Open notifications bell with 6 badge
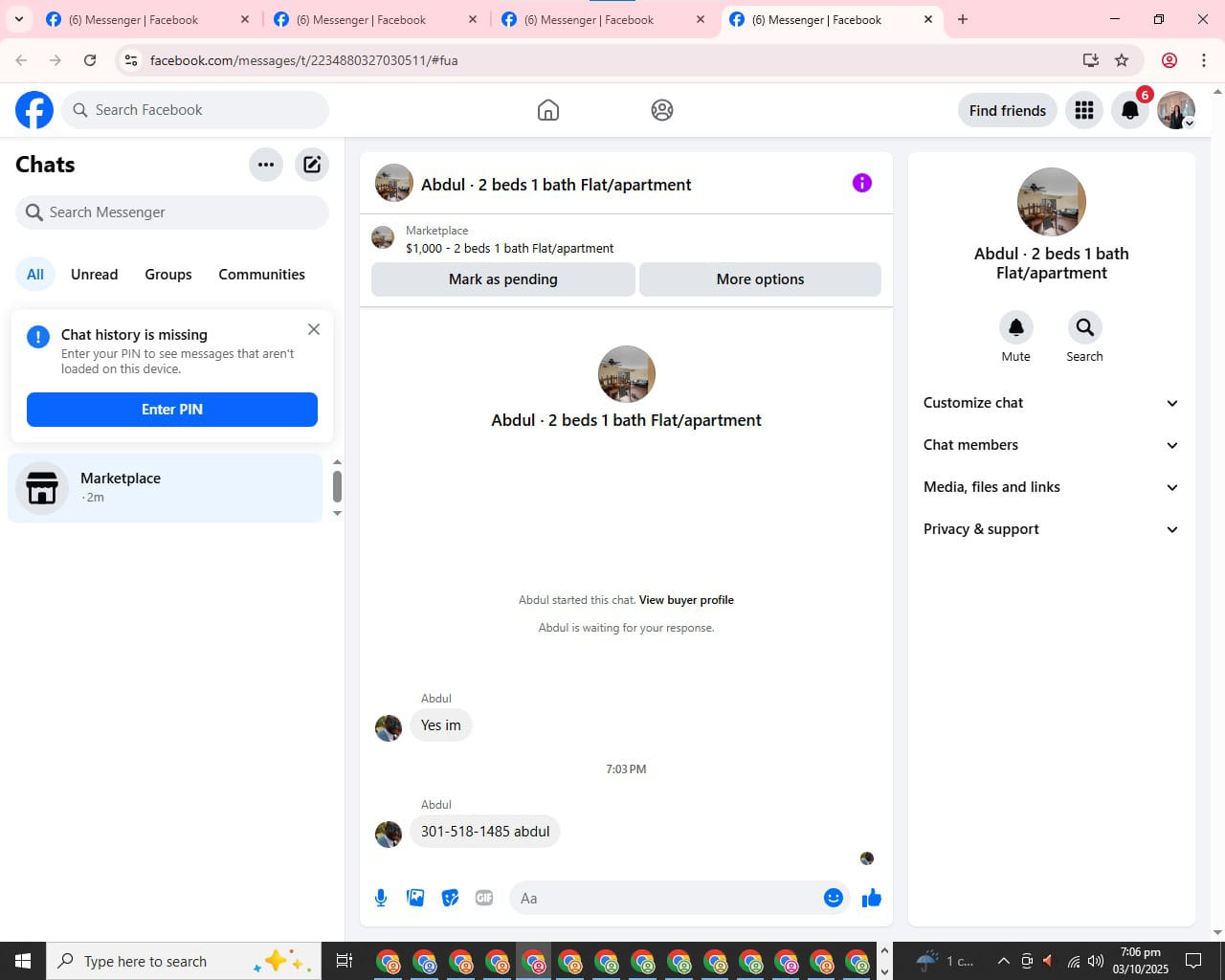The width and height of the screenshot is (1225, 980). (x=1130, y=110)
